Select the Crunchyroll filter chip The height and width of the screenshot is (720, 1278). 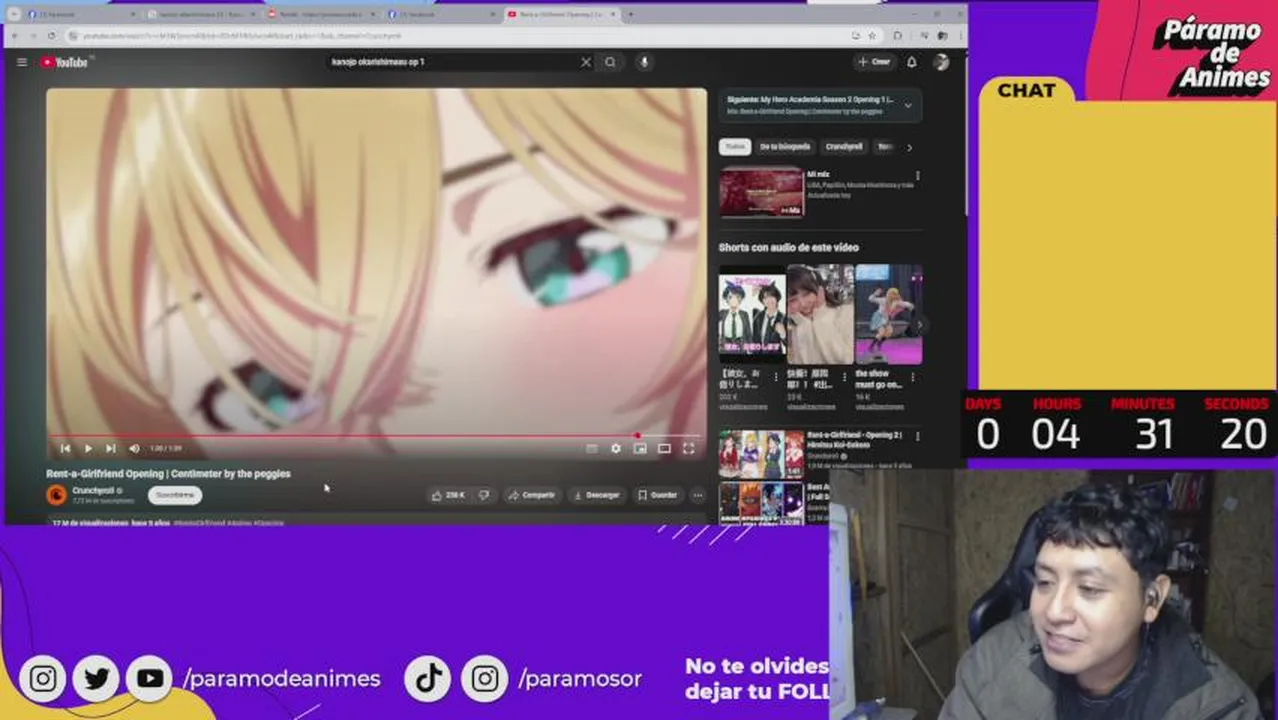pyautogui.click(x=844, y=147)
